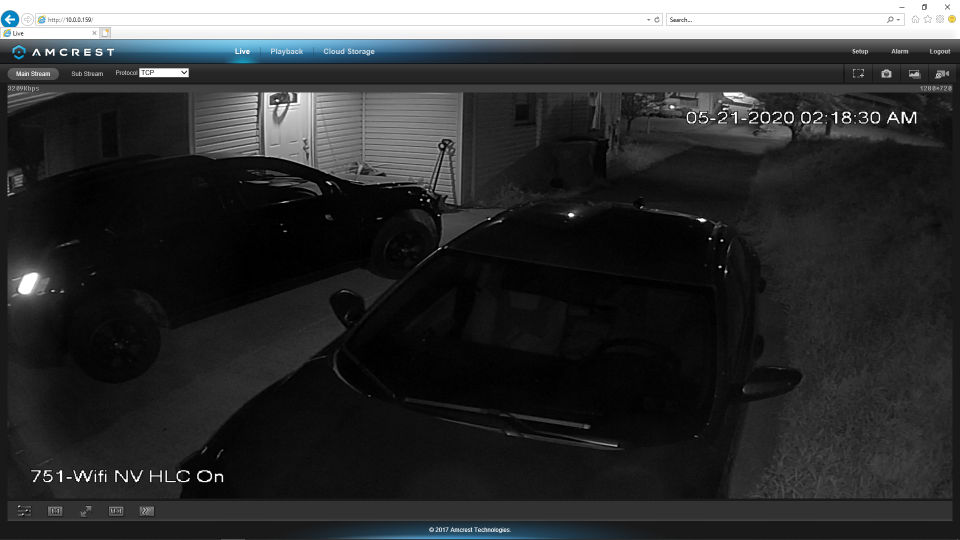Click the browser forward arrow
Screen dimensions: 960x540
click(x=28, y=20)
